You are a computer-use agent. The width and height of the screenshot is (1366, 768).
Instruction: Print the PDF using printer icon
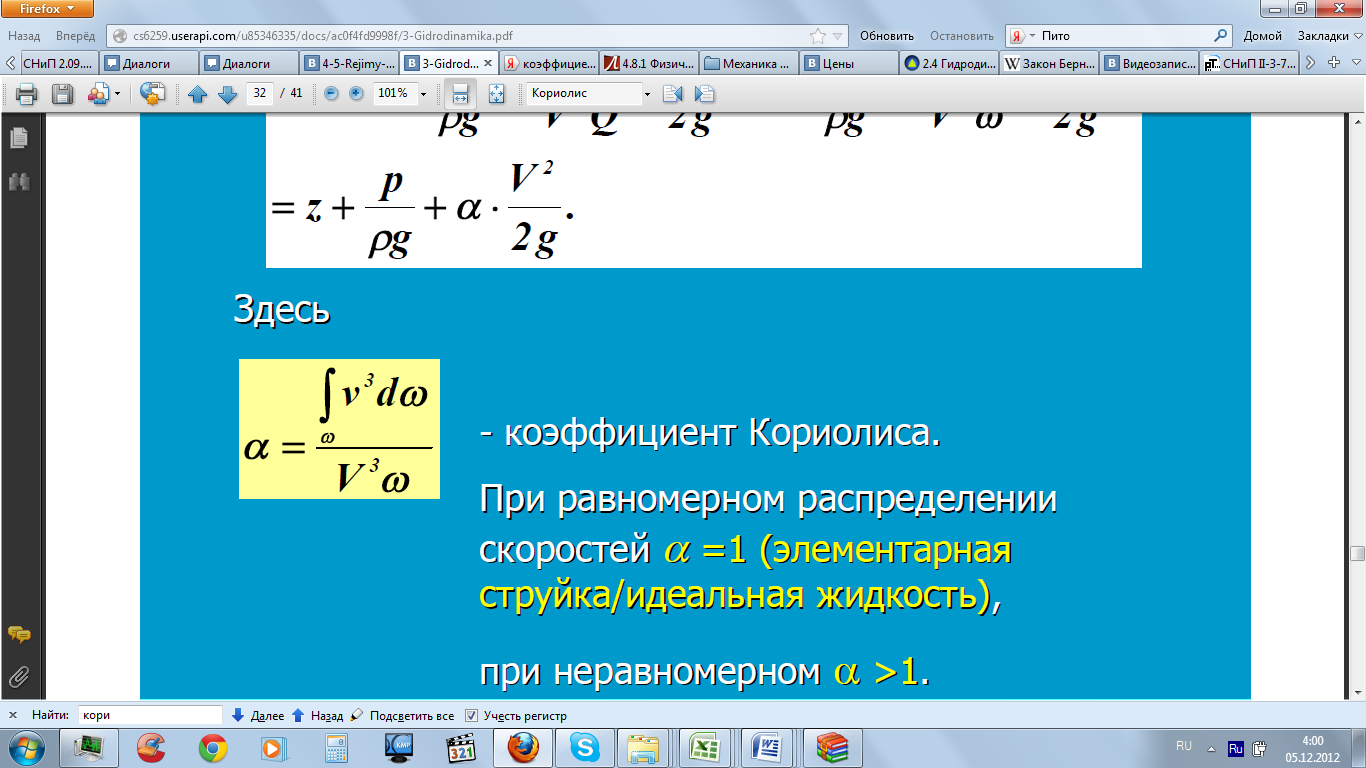click(x=27, y=94)
